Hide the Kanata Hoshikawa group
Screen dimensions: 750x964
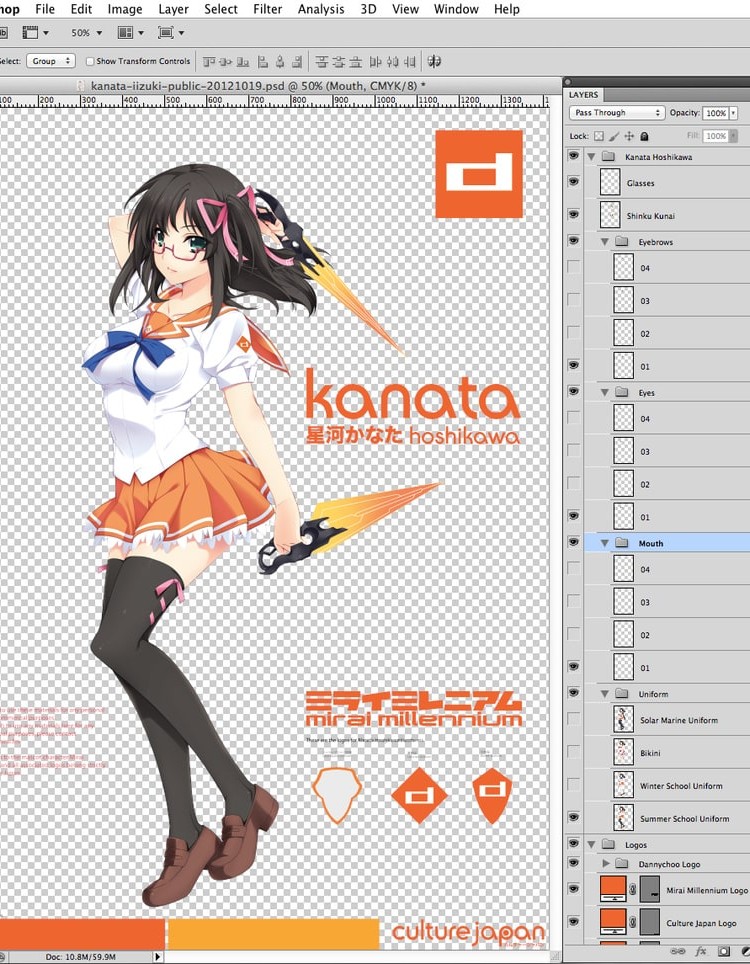click(574, 156)
